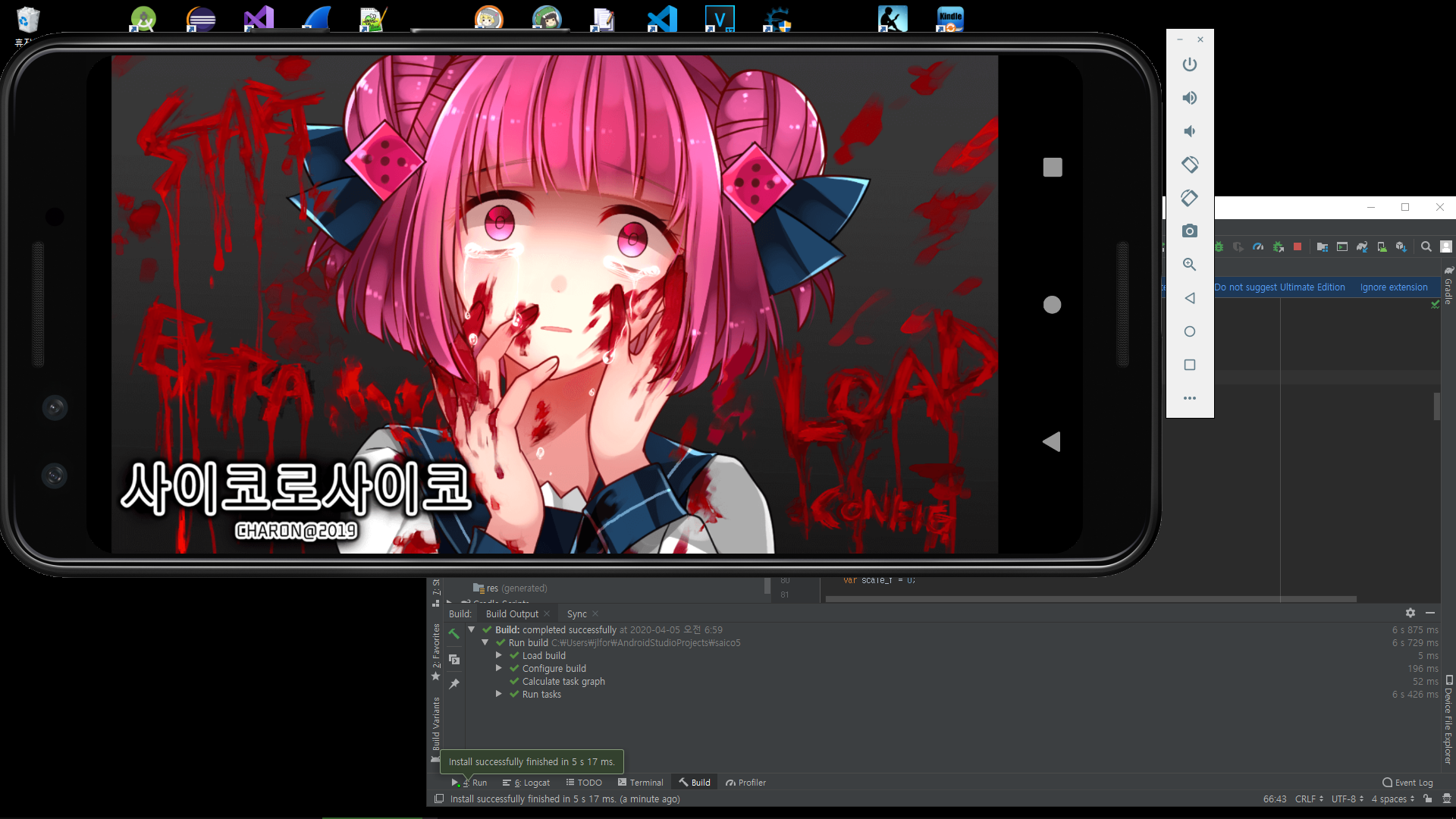Tap the phone's on-screen home circle
The width and height of the screenshot is (1456, 819).
[1052, 305]
